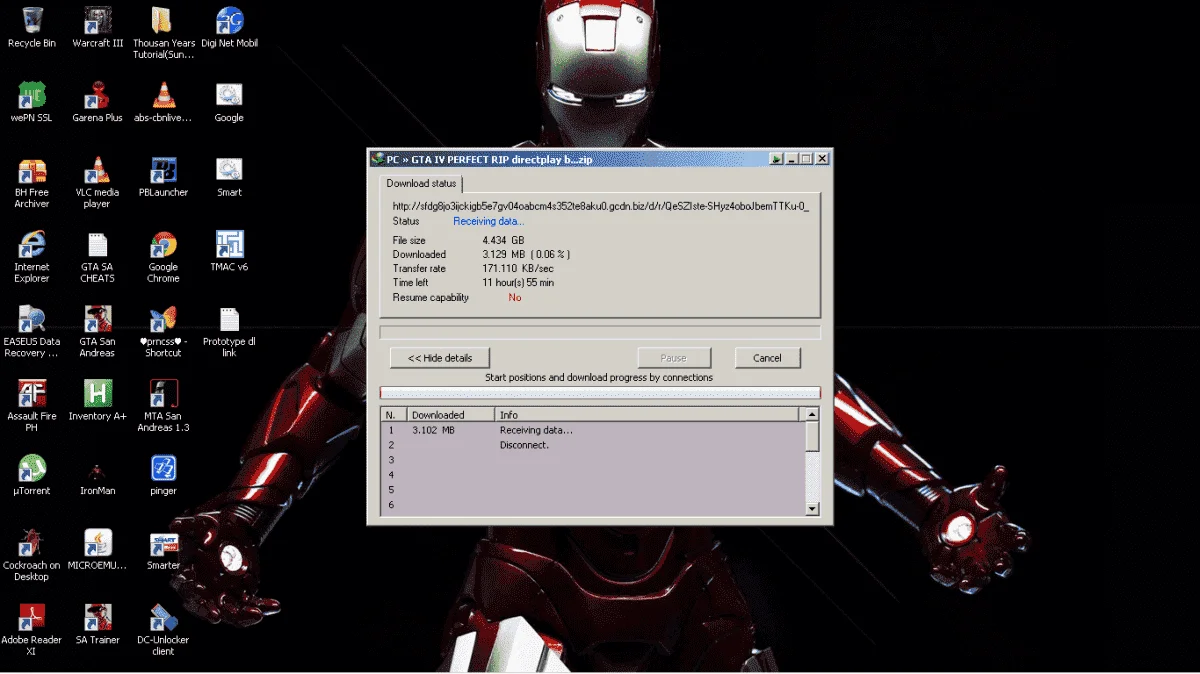Launch the SA Trainer shortcut

pos(98,624)
